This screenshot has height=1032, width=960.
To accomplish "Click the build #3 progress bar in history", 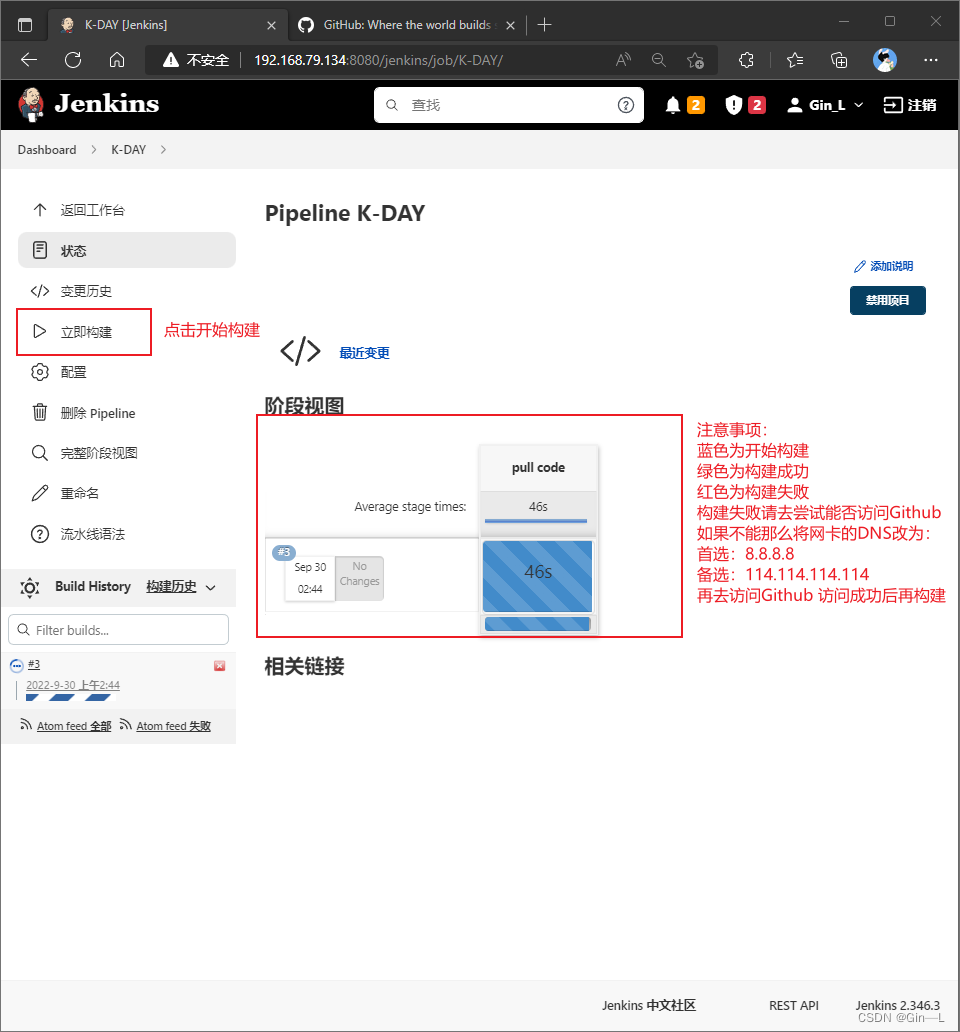I will (x=68, y=698).
